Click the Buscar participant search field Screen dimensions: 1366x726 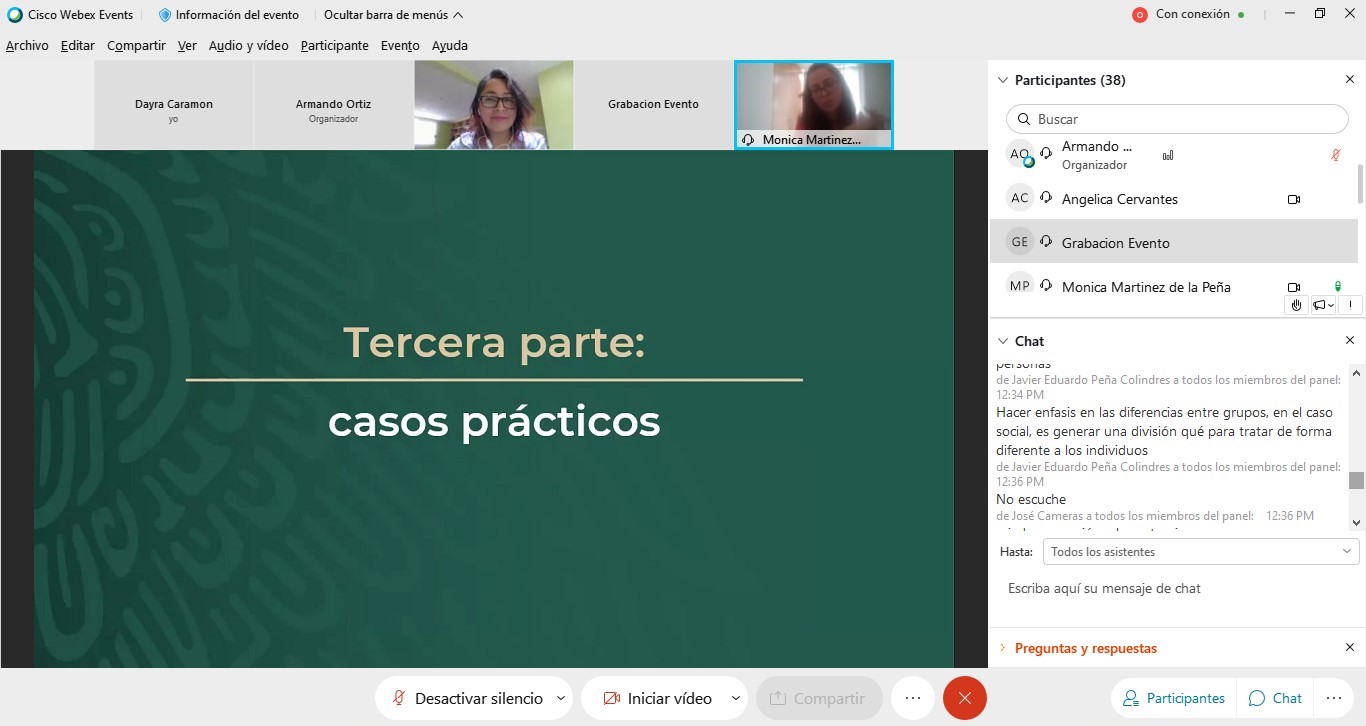[x=1177, y=119]
